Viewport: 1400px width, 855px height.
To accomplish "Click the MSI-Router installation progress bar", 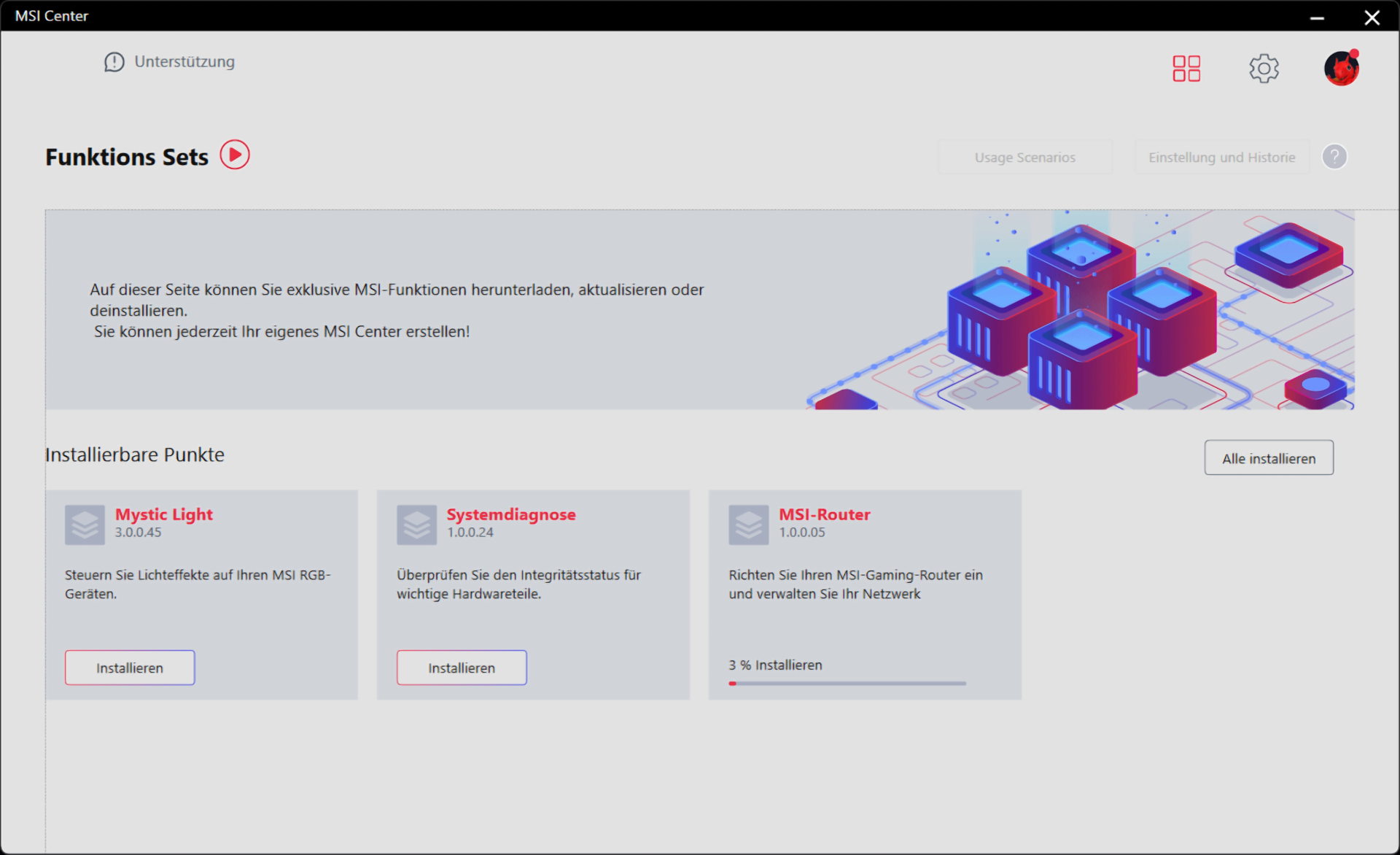I will 847,684.
